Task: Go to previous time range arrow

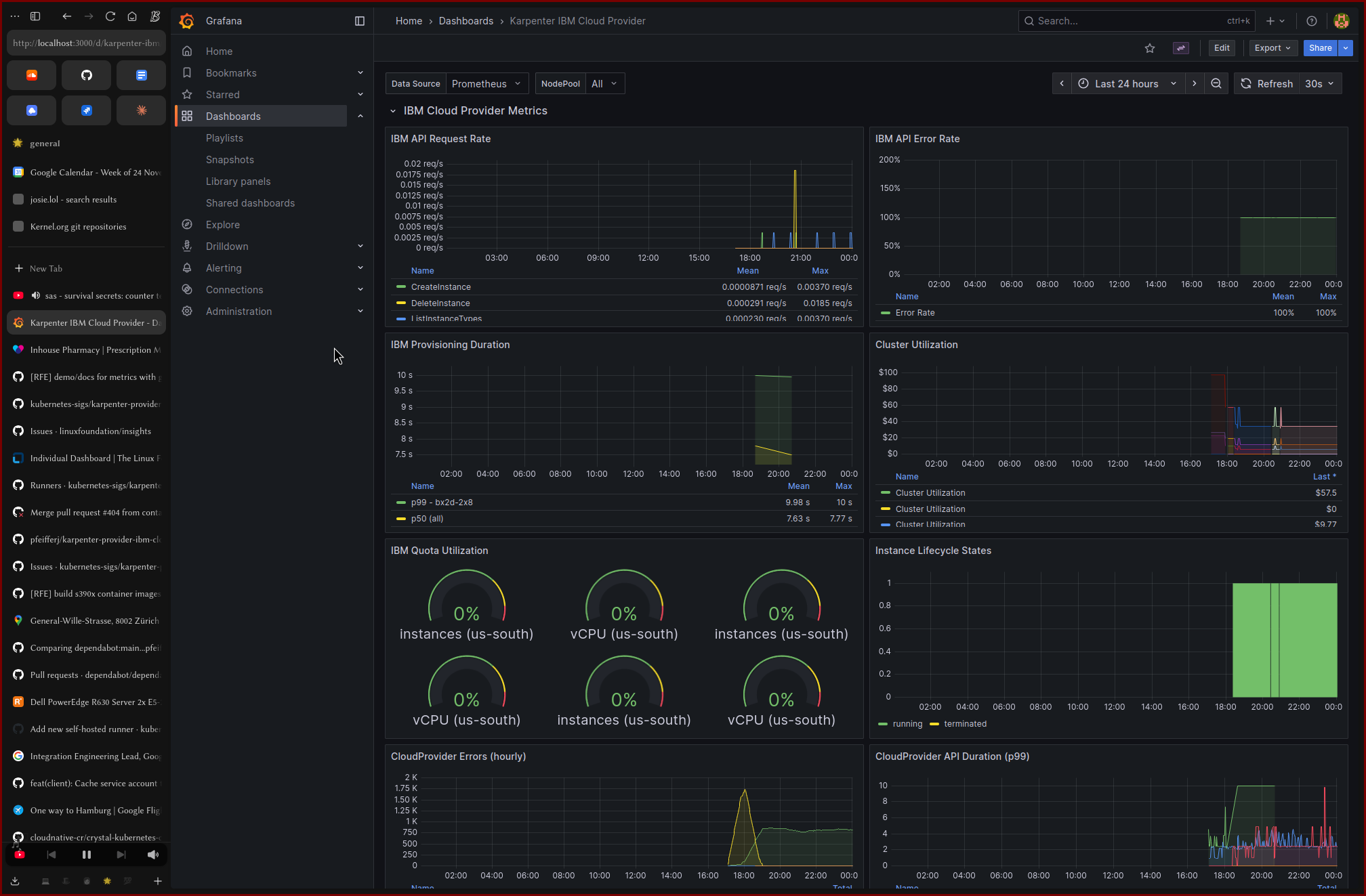Action: pyautogui.click(x=1062, y=83)
